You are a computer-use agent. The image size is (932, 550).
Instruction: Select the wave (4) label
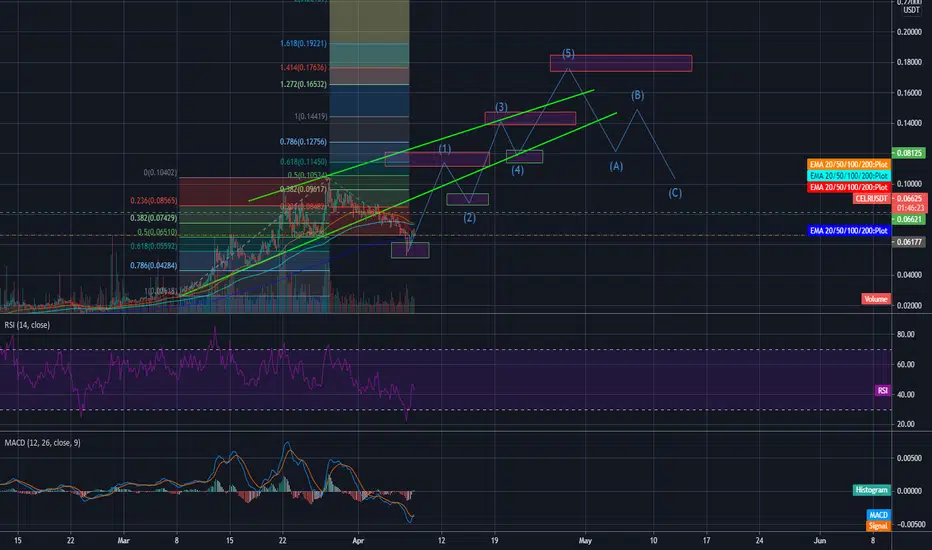[518, 170]
